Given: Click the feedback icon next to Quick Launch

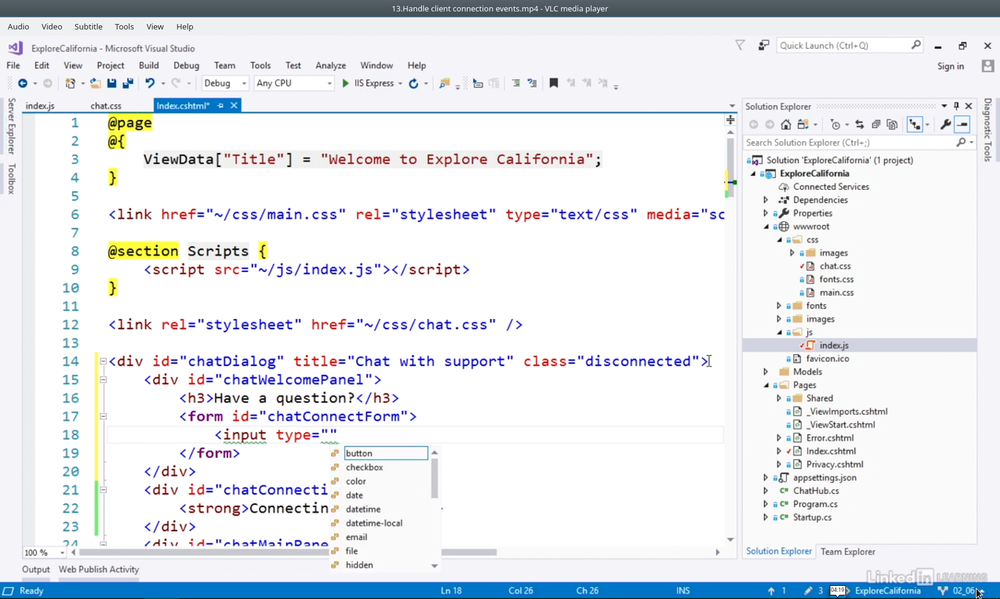Looking at the screenshot, I should (x=763, y=45).
